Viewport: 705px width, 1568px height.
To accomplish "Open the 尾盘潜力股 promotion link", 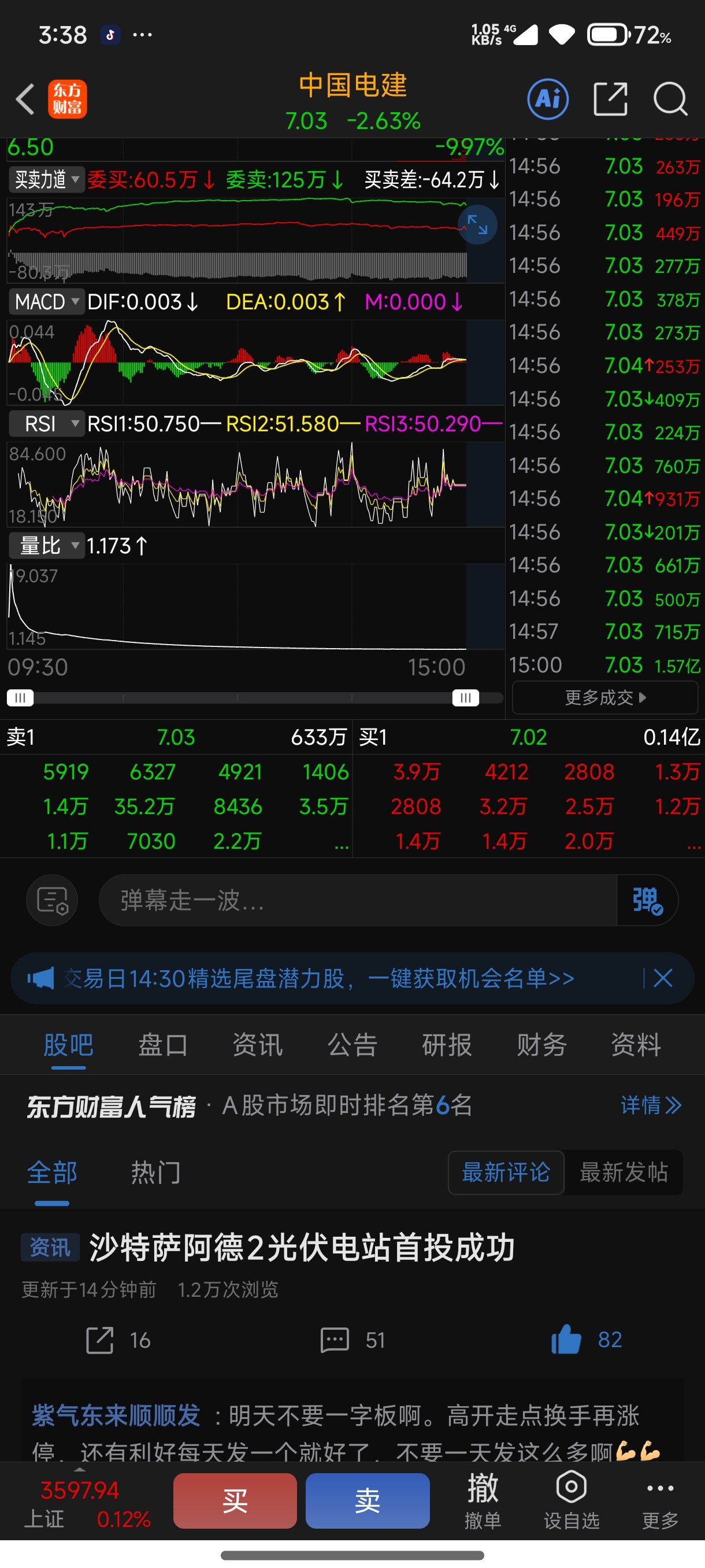I will (x=319, y=978).
